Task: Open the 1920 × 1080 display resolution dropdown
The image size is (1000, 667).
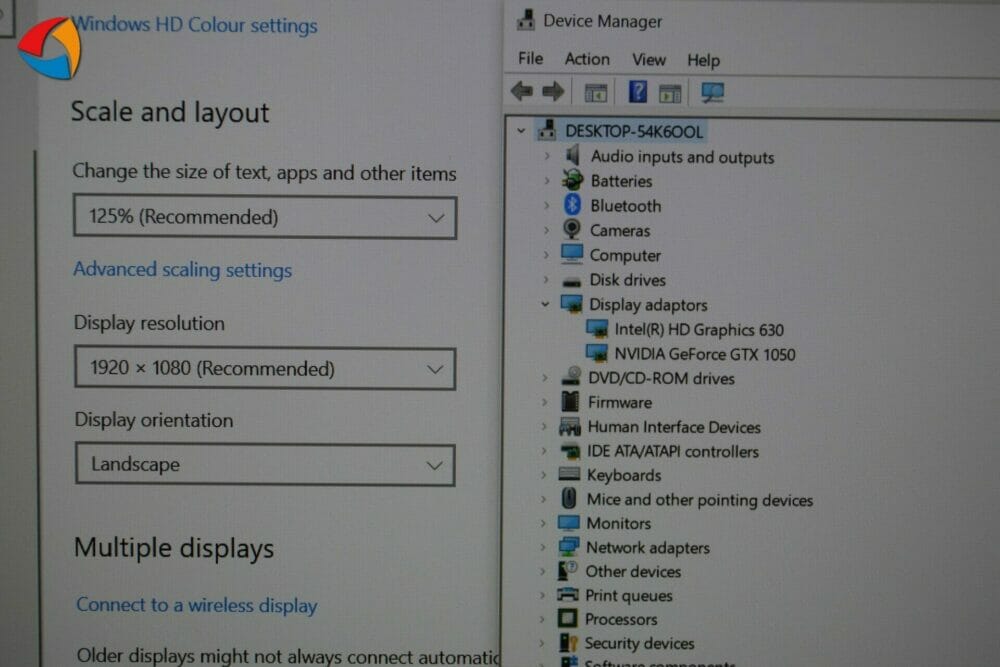Action: pos(265,369)
